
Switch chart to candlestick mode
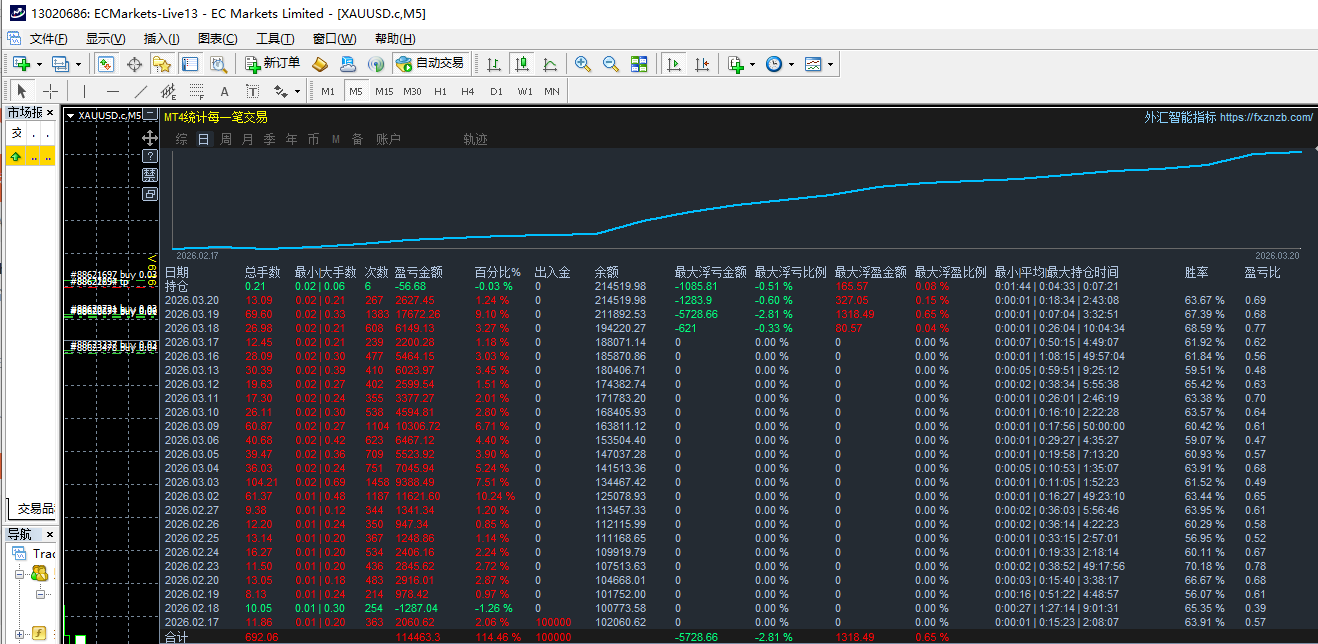(x=521, y=64)
